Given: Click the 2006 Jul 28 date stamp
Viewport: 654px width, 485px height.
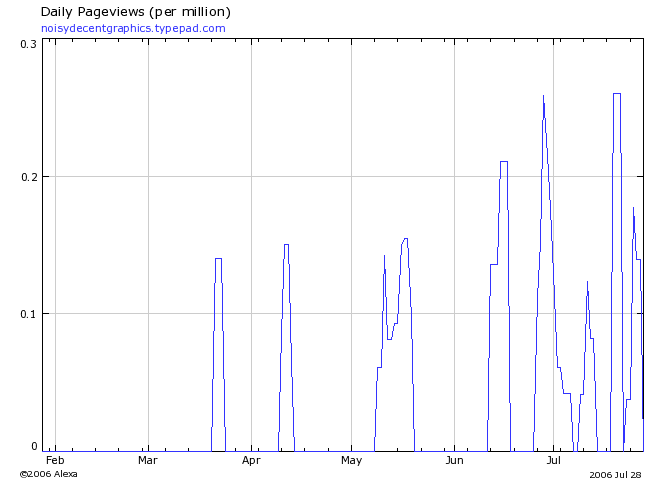Looking at the screenshot, I should (x=614, y=474).
